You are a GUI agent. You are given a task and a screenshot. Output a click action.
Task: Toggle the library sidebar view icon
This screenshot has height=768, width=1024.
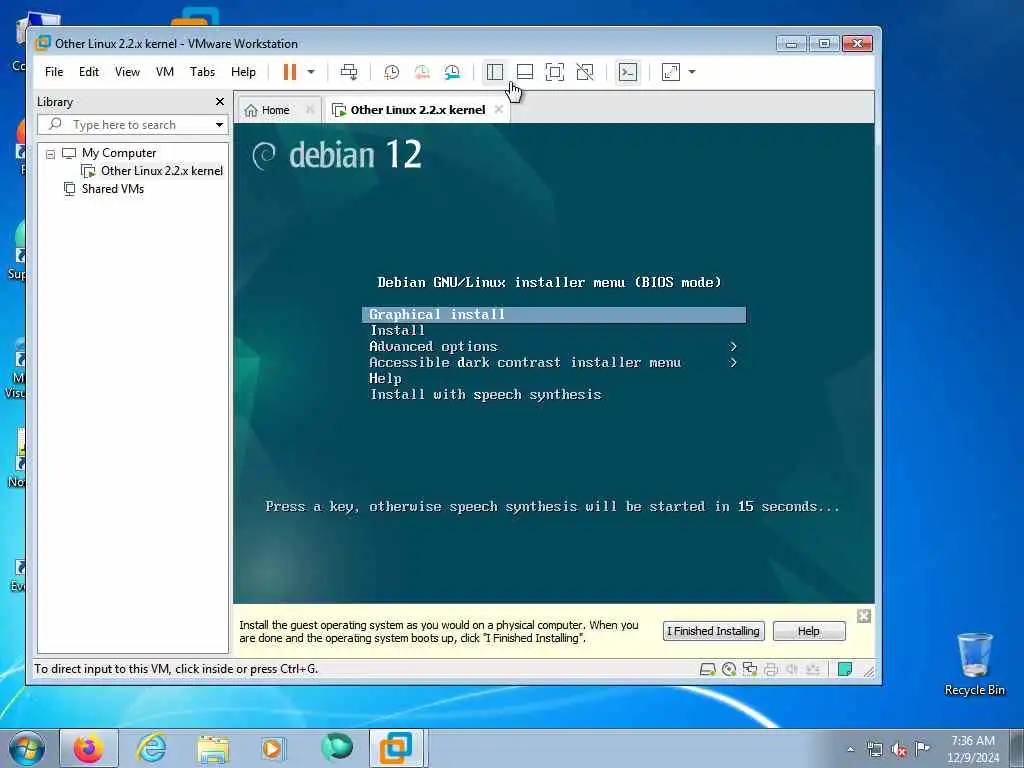(x=494, y=72)
